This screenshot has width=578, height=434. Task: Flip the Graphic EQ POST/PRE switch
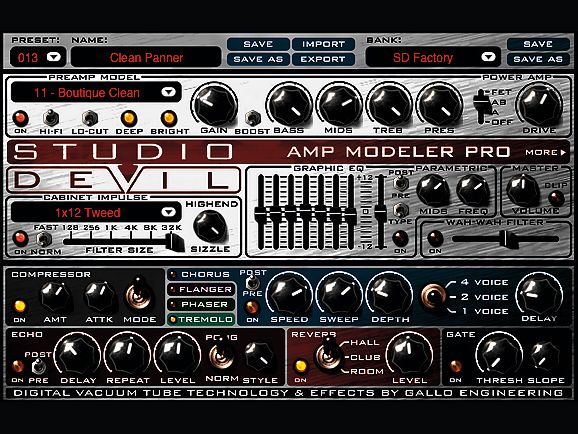coord(400,183)
